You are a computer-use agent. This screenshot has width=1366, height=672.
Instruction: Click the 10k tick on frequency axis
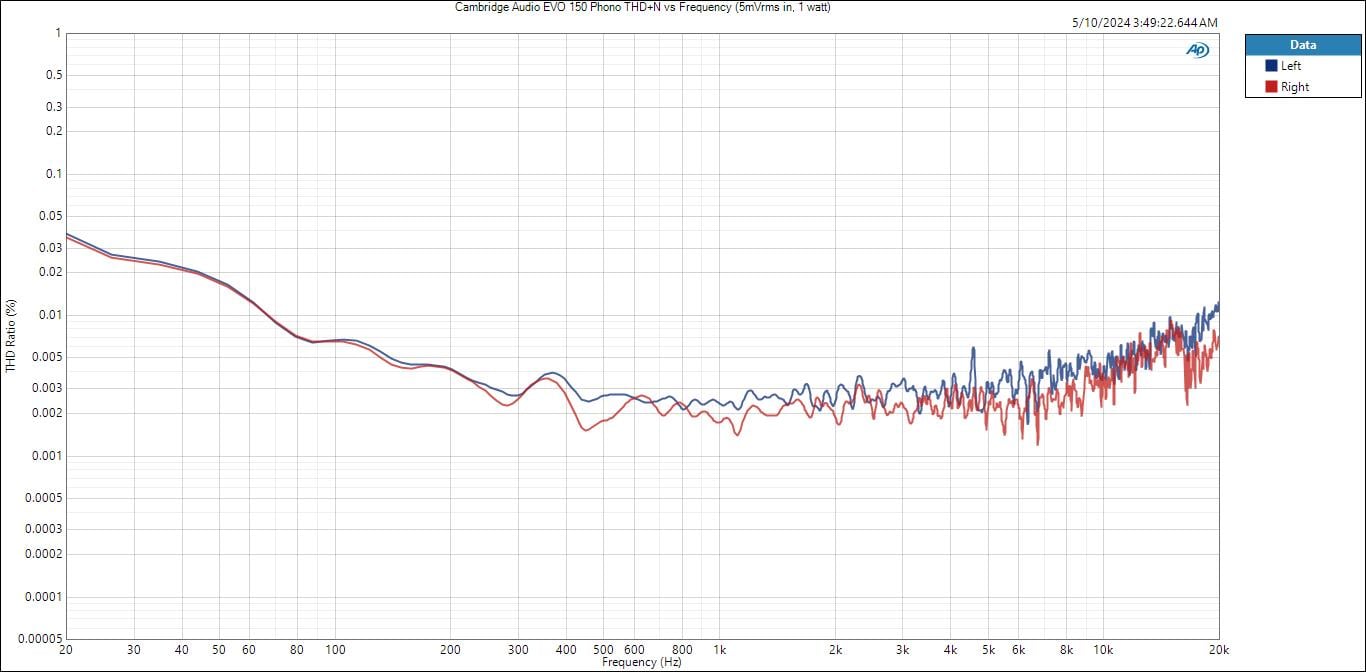1103,650
